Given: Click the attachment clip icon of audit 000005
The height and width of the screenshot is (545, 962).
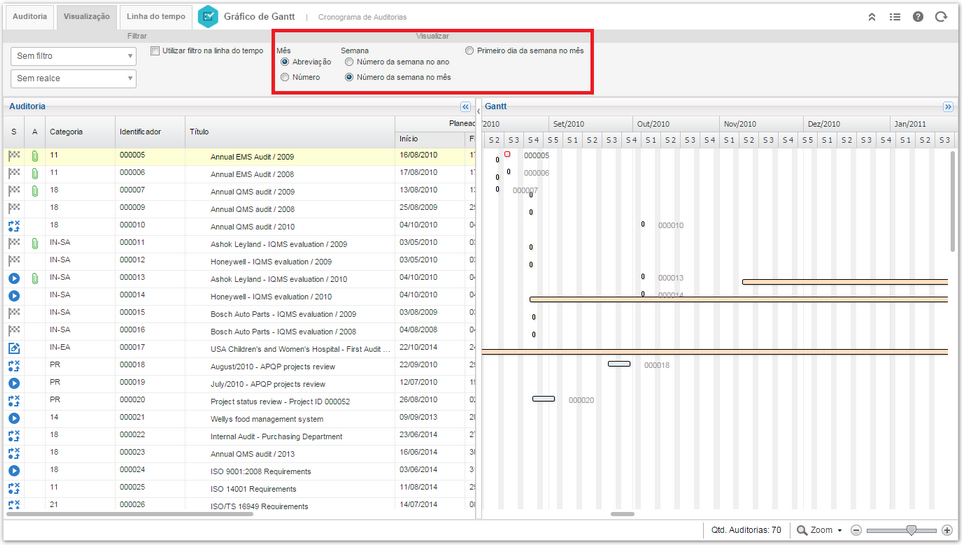Looking at the screenshot, I should point(35,157).
